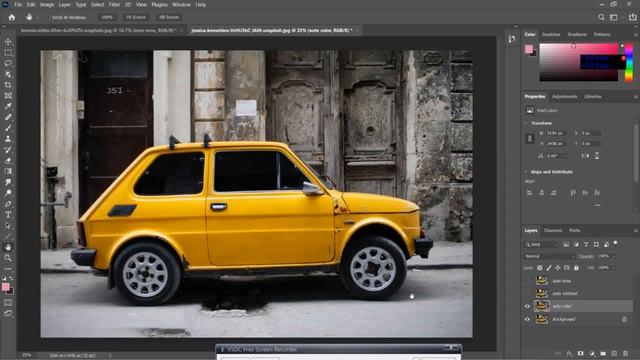Open the Fill value dropdown arrow
The width and height of the screenshot is (640, 360).
tap(614, 268)
